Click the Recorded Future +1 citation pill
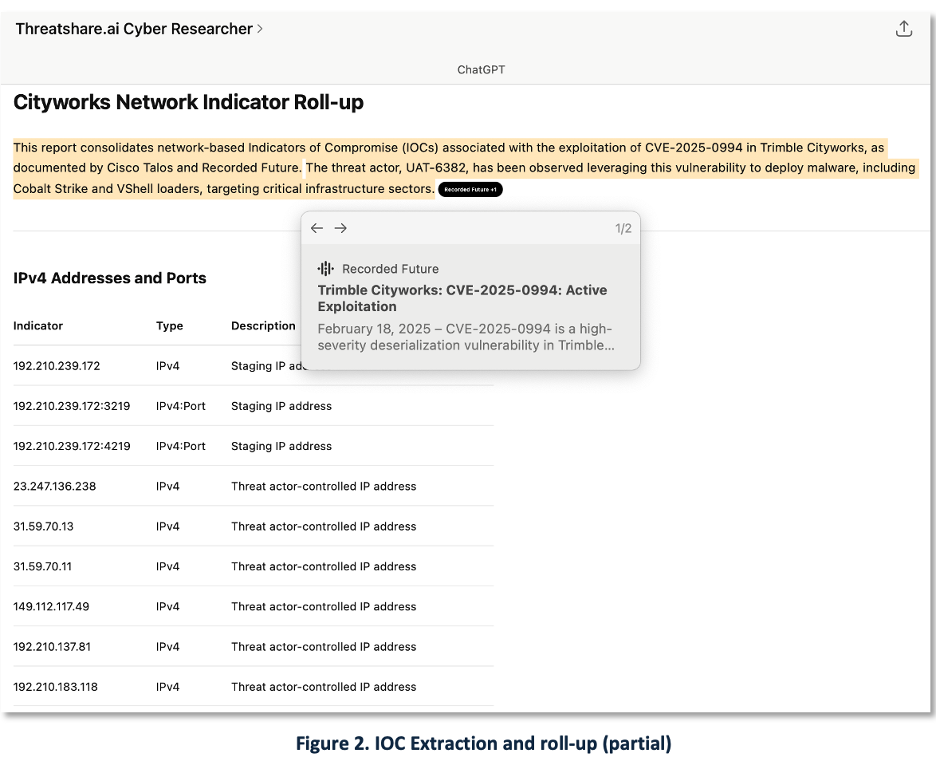 pos(470,189)
